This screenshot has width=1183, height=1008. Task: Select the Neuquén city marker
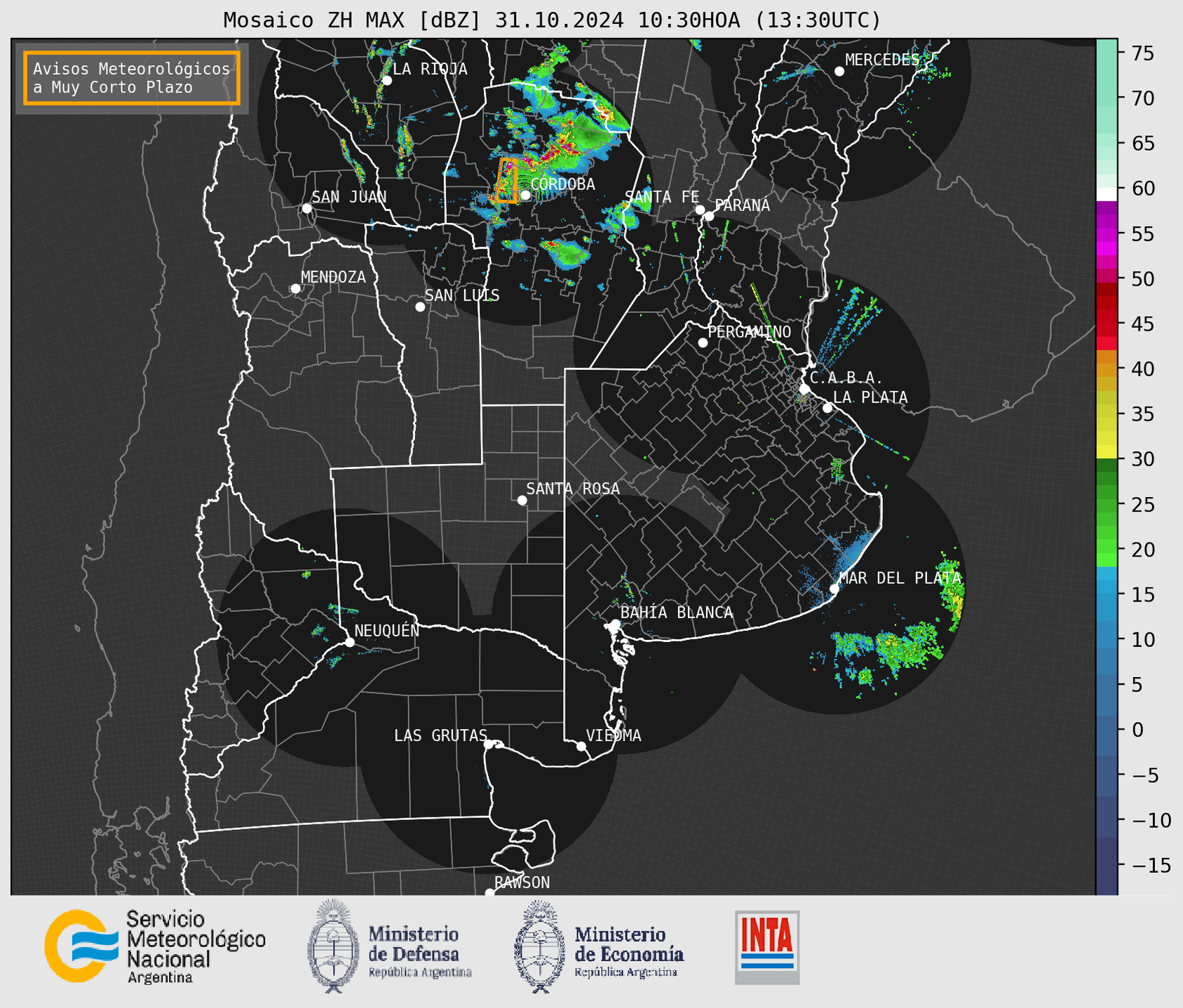[x=349, y=642]
